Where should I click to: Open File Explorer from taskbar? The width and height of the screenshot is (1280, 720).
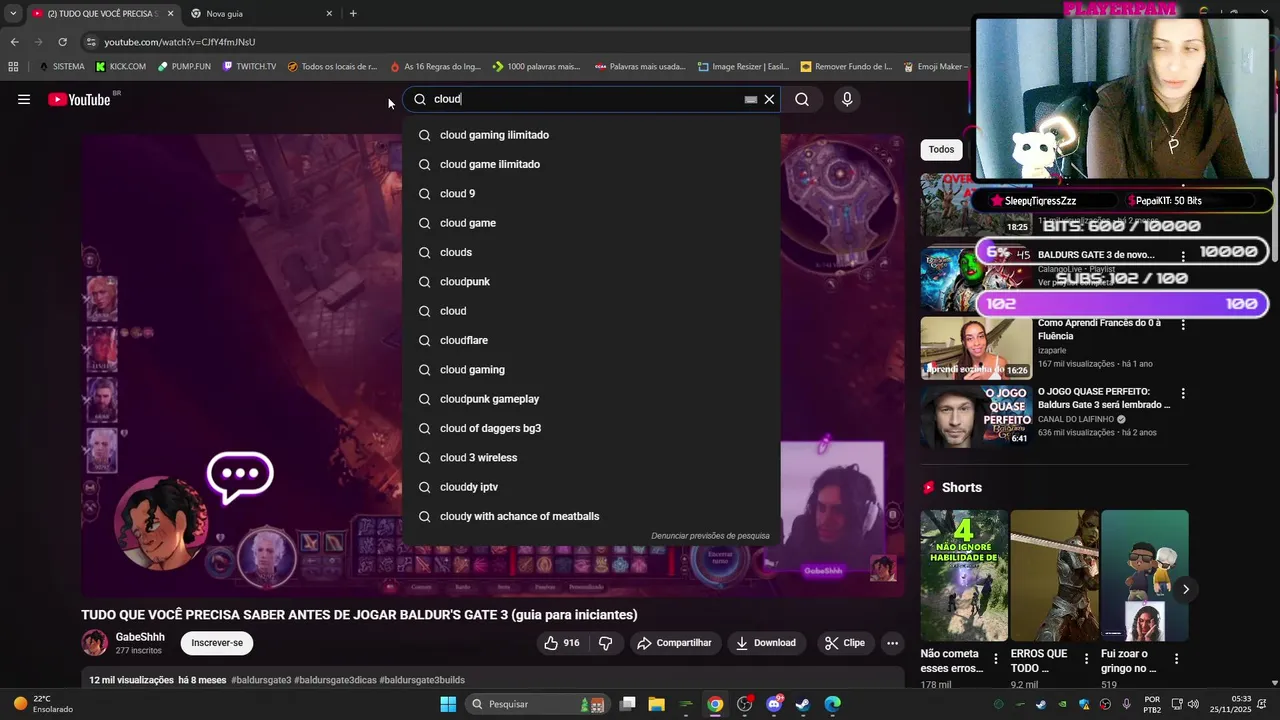tap(657, 704)
